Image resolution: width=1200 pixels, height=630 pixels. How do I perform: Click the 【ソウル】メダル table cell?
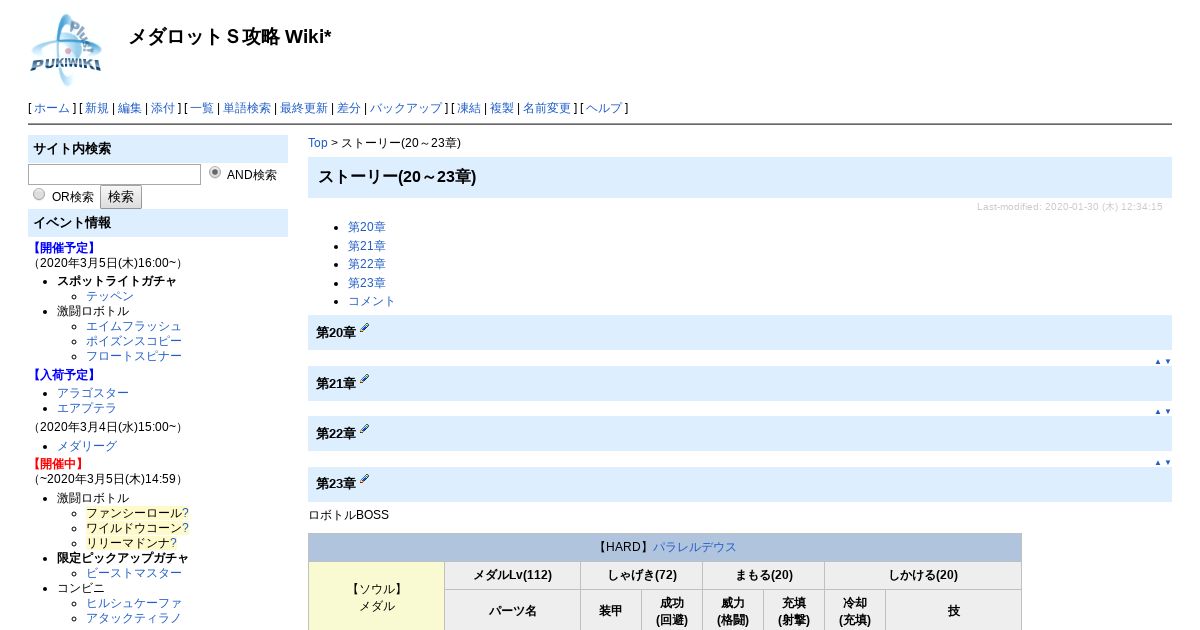[x=377, y=597]
